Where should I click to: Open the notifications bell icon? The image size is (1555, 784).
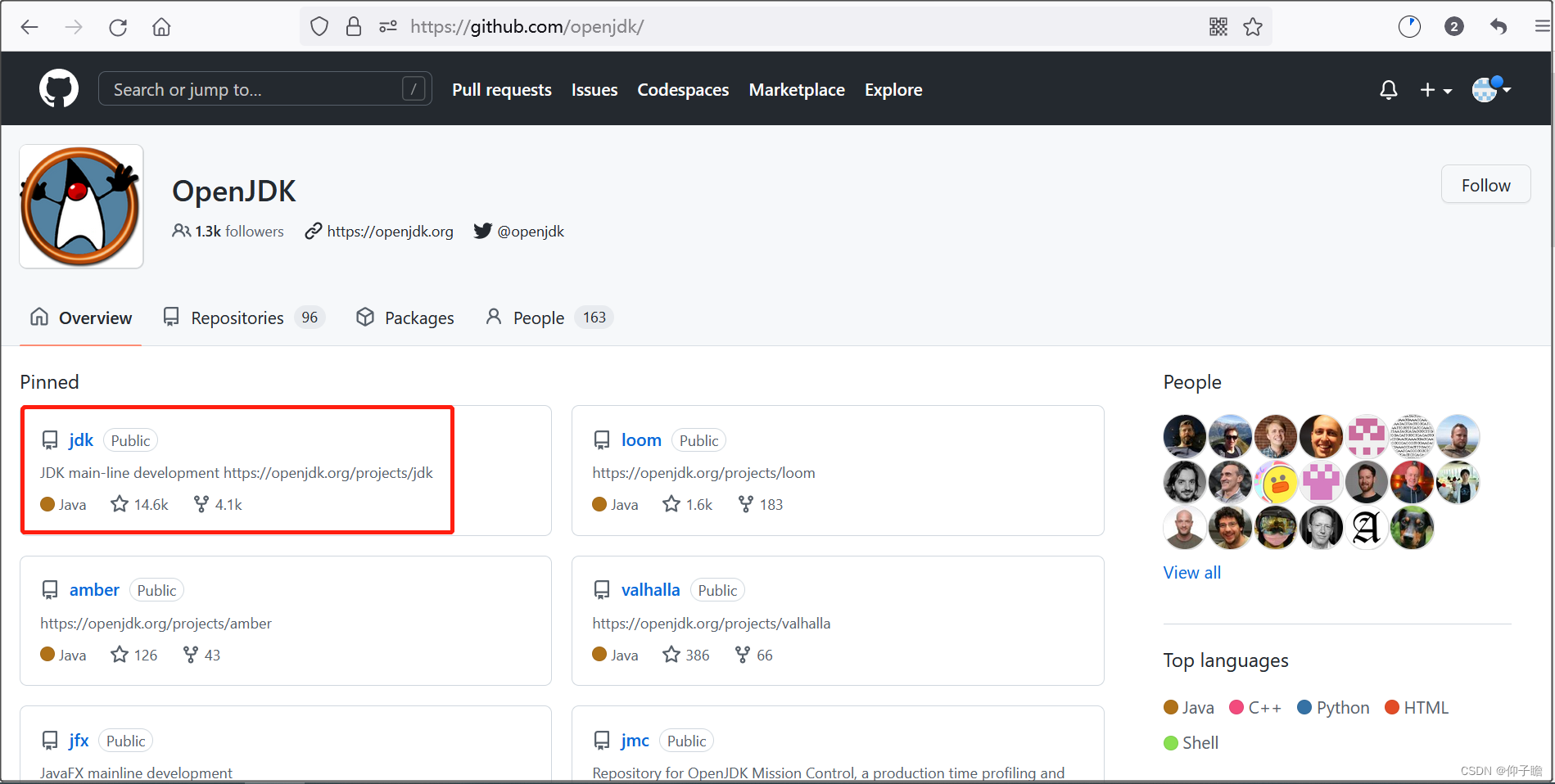(1389, 90)
